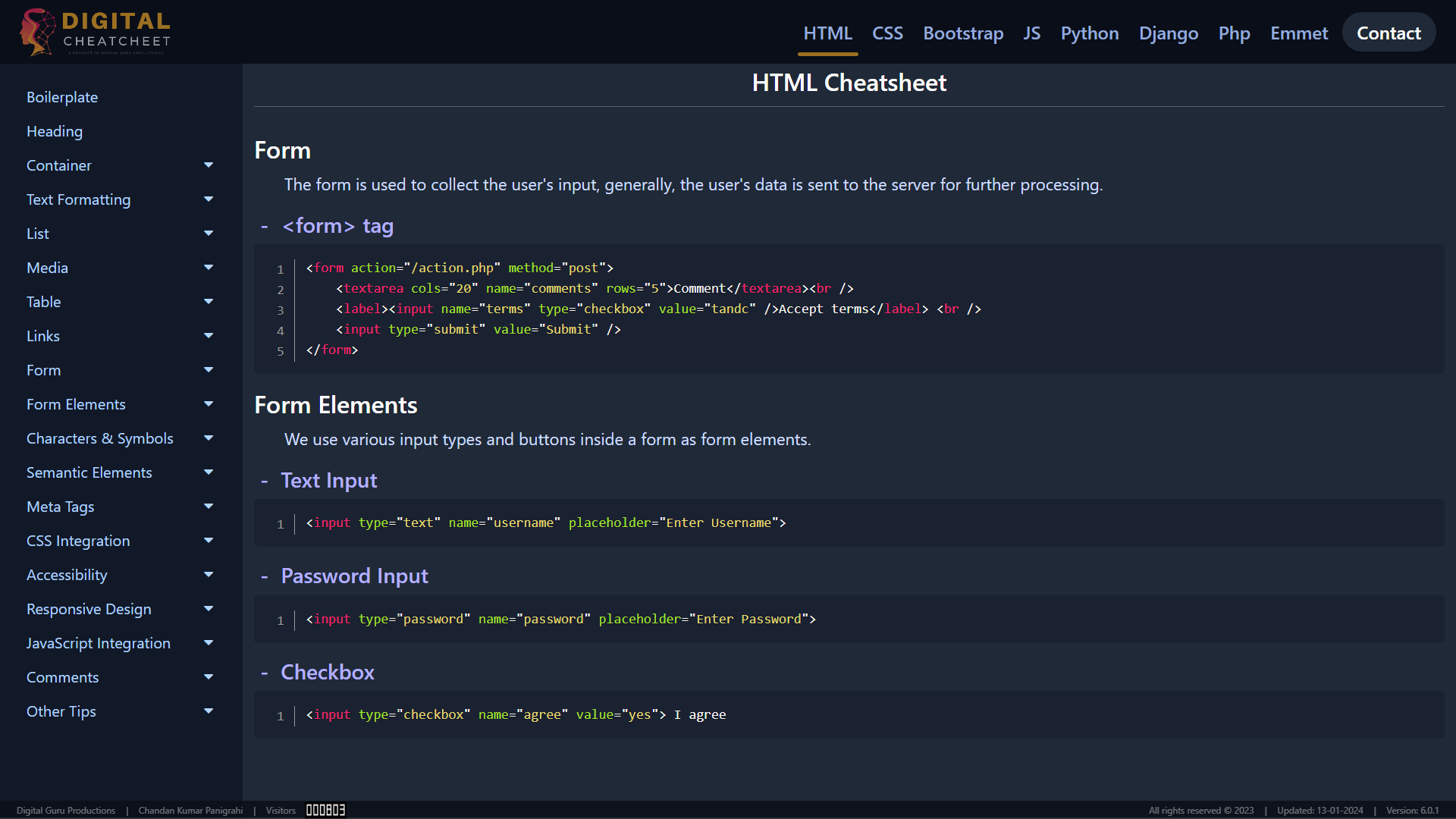Click the visitors counter digits
The image size is (1456, 819).
tap(325, 810)
